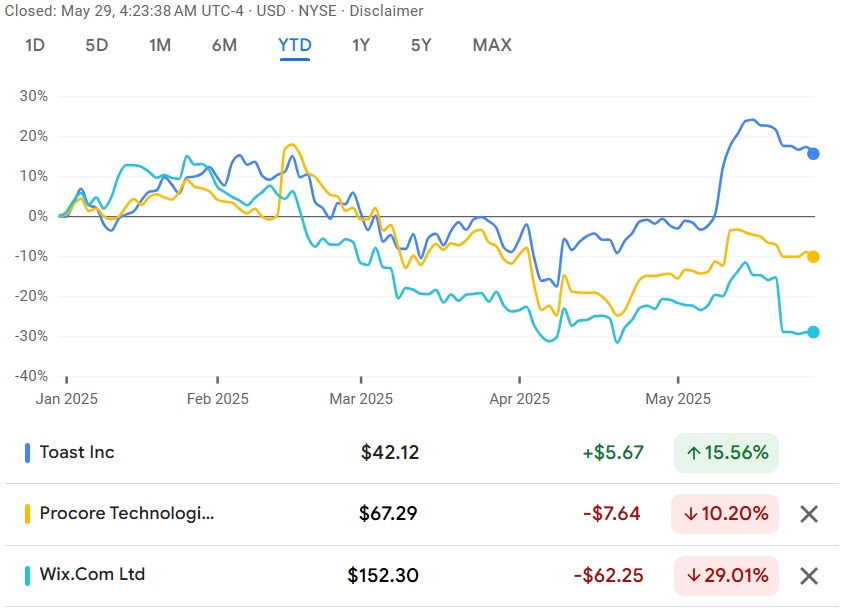
Task: Switch to the 5D range tab
Action: coord(97,45)
